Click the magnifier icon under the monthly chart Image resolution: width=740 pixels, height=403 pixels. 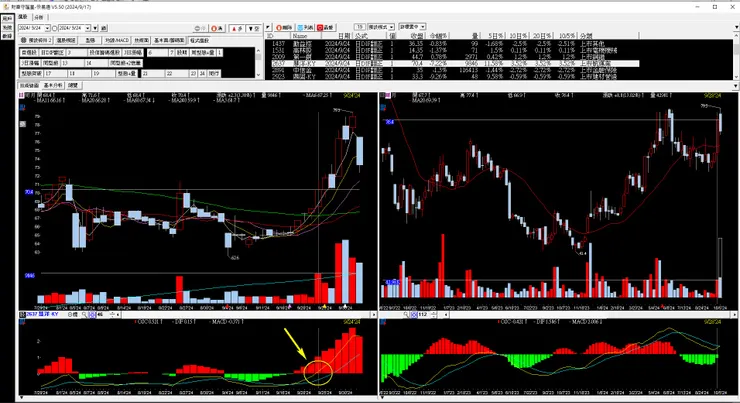(405, 314)
